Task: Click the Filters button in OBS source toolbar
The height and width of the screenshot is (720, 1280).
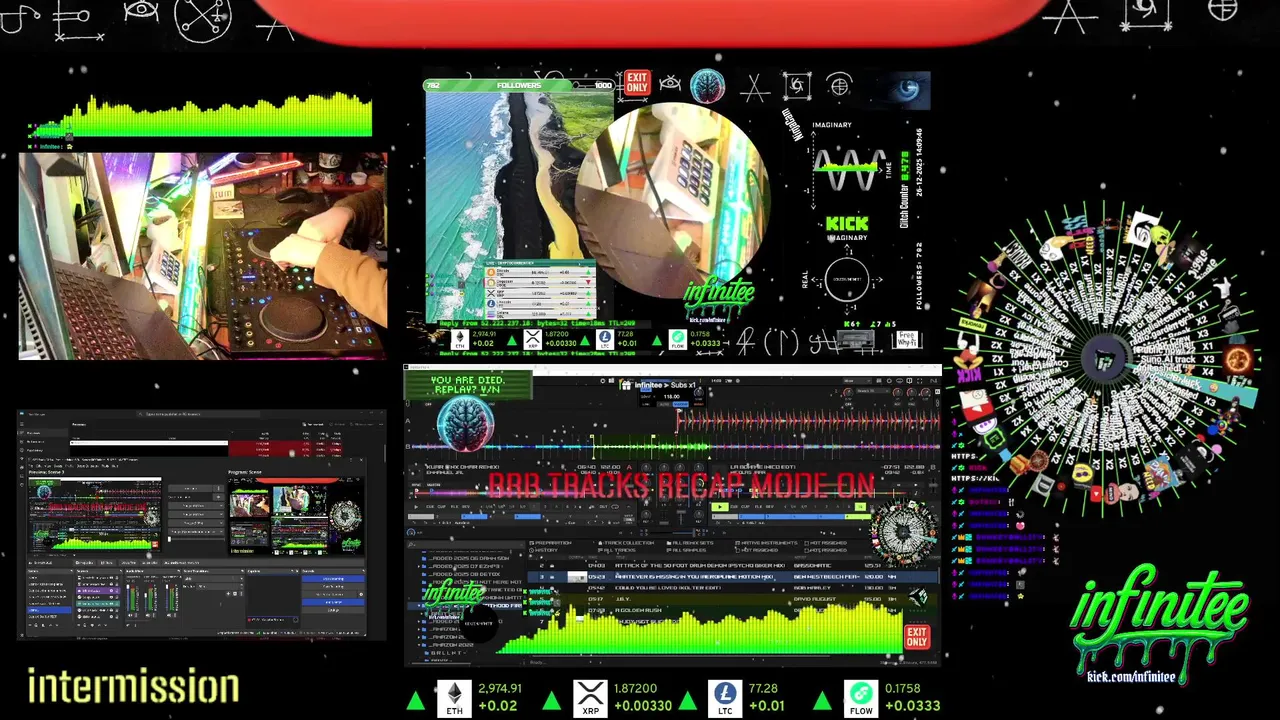Action: coord(106,563)
